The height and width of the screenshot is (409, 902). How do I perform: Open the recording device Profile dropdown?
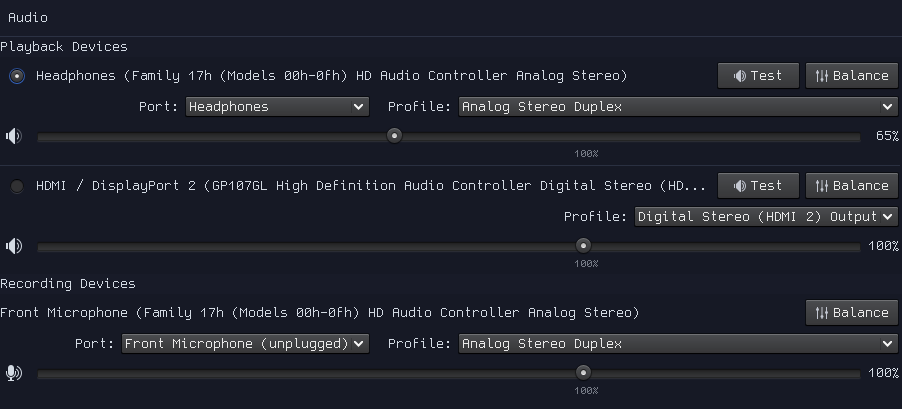coord(678,344)
